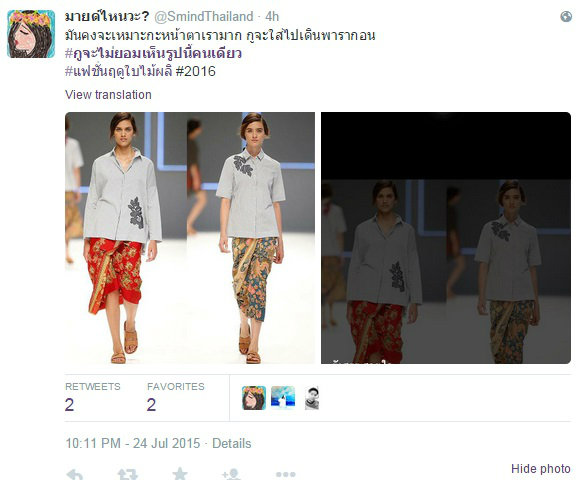Open the blue ocean avatar in the retweeters list
Viewport: 578px width, 480px height.
pos(283,397)
